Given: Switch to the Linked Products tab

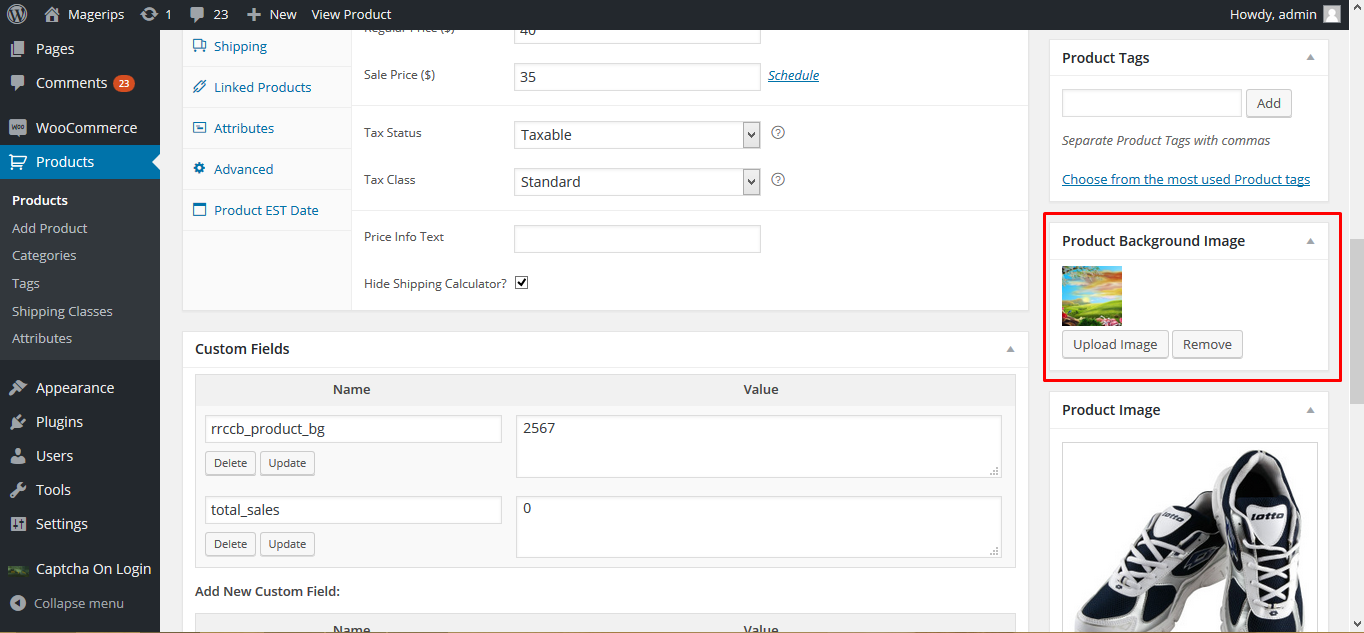Looking at the screenshot, I should [x=262, y=87].
